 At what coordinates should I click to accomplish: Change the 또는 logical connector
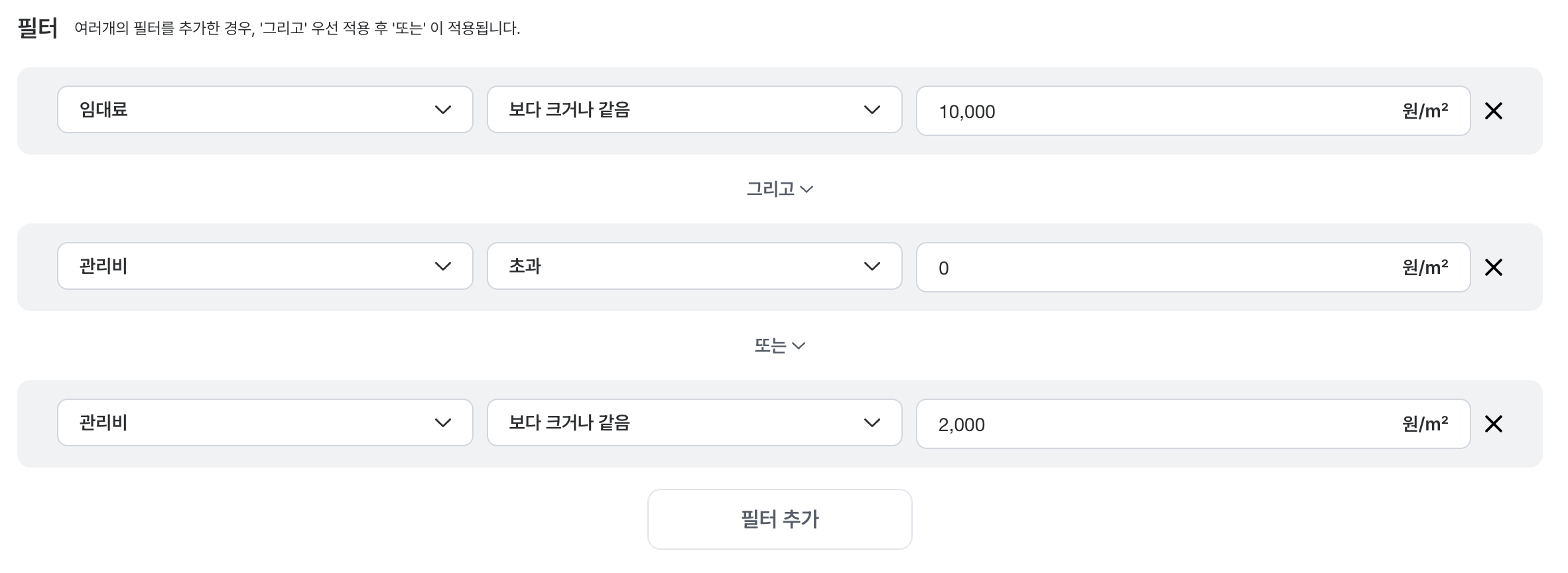pyautogui.click(x=779, y=346)
